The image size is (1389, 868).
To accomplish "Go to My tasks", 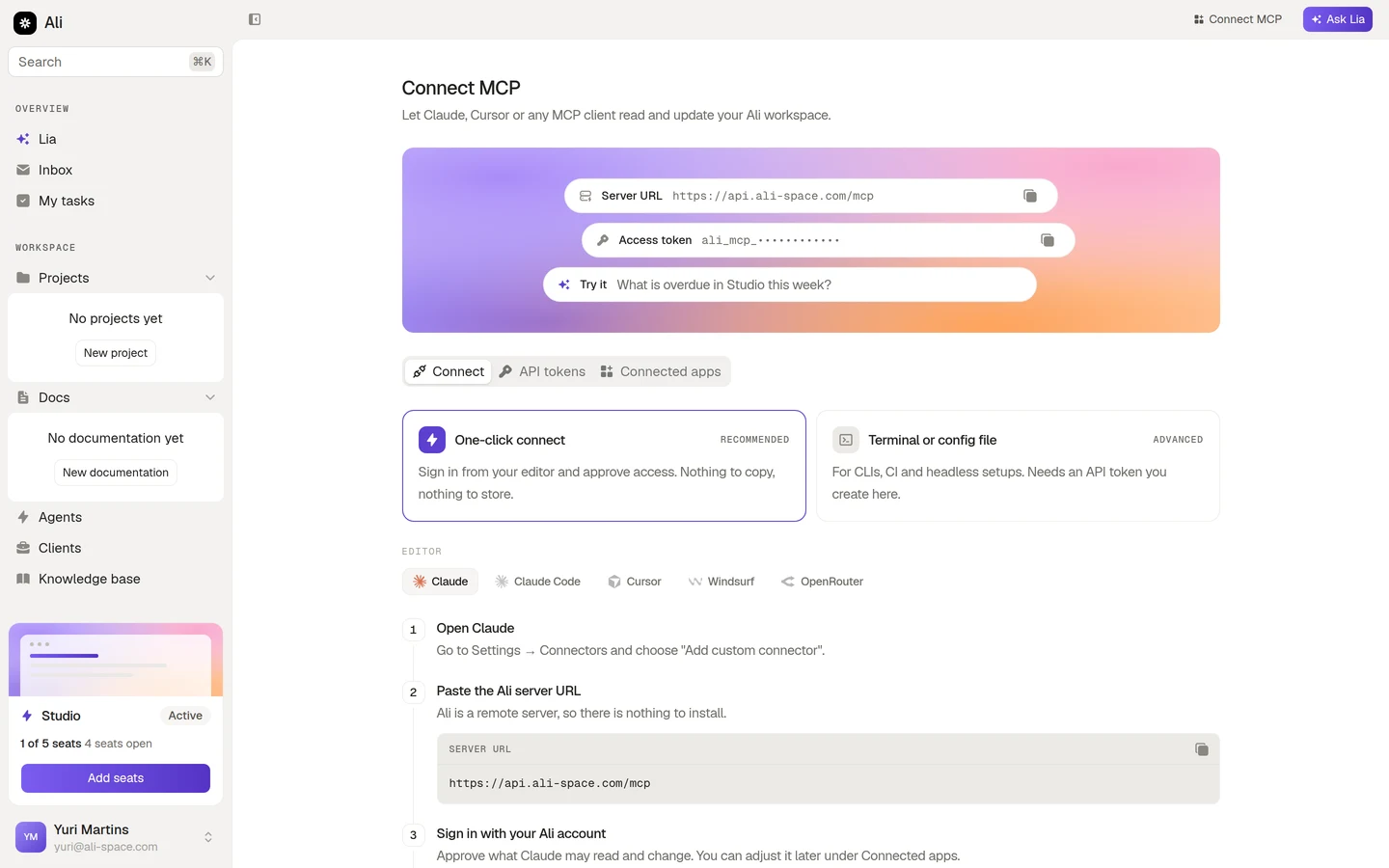I will [x=116, y=201].
